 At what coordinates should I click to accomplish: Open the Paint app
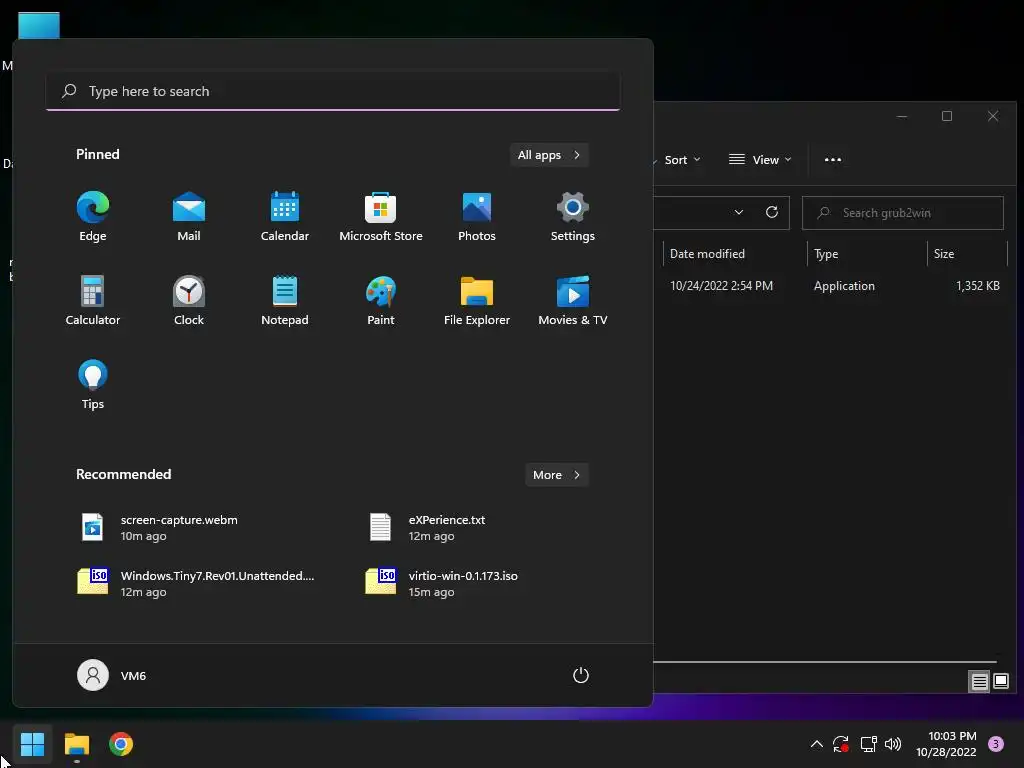[381, 301]
